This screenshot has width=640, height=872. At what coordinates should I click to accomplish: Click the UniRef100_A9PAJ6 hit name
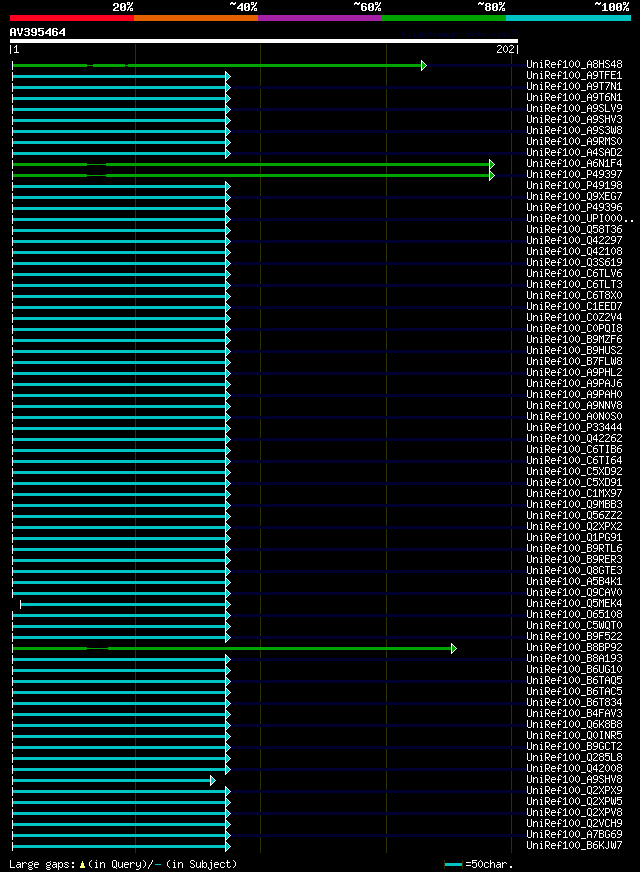pyautogui.click(x=574, y=384)
